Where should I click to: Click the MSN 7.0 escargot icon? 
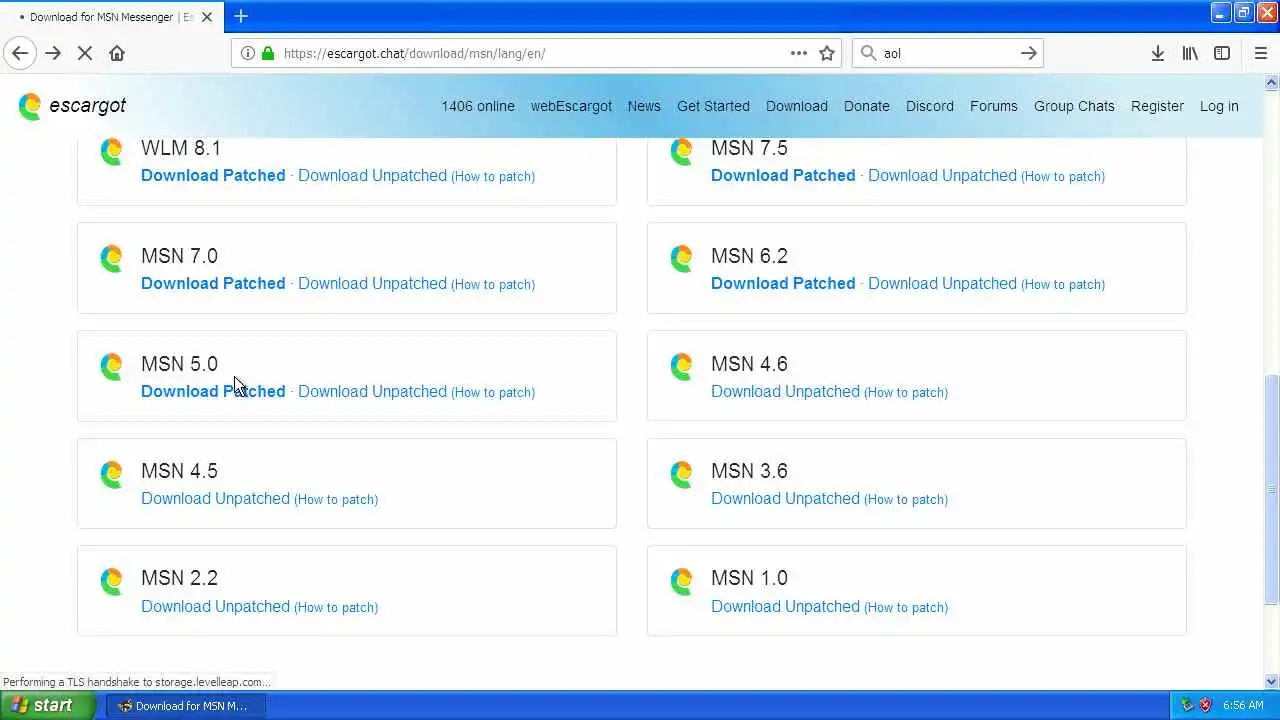click(x=112, y=258)
